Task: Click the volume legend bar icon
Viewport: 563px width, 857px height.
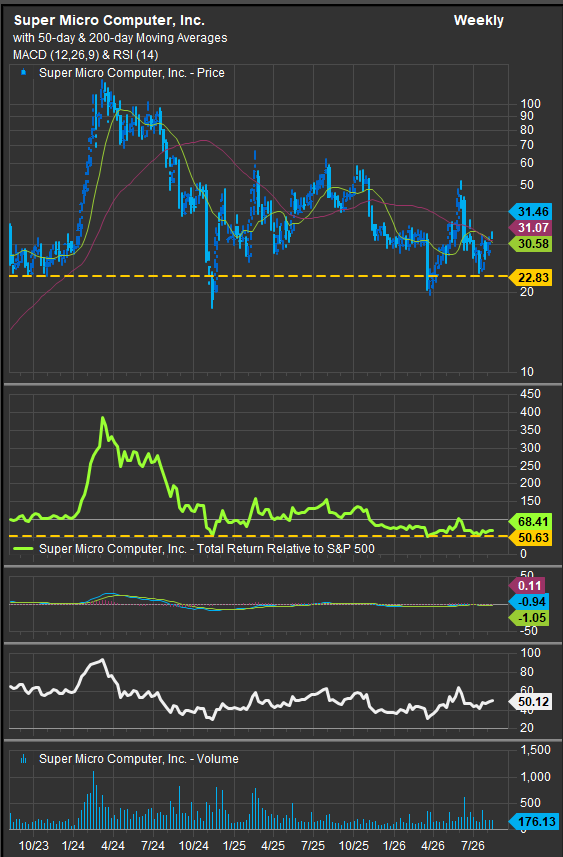Action: [x=24, y=759]
